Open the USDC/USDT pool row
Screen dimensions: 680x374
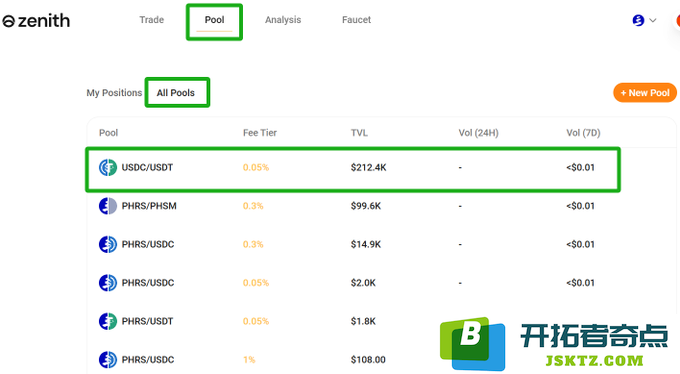(353, 170)
